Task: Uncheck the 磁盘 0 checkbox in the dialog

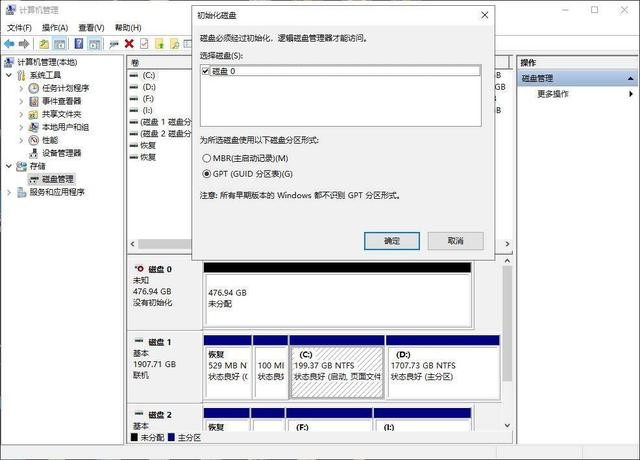Action: click(206, 71)
